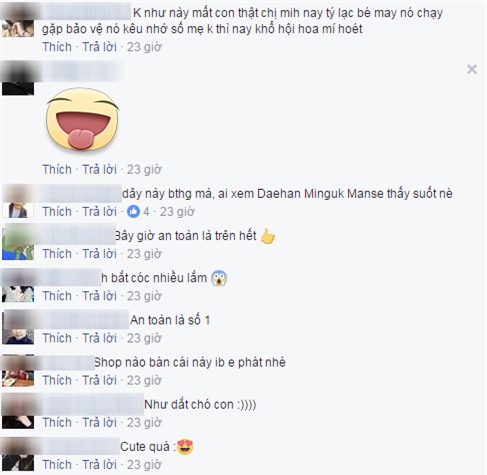Open blurred name of 'Shop nào bán' commenter
Viewport: 487px width, 475px height.
tap(67, 363)
